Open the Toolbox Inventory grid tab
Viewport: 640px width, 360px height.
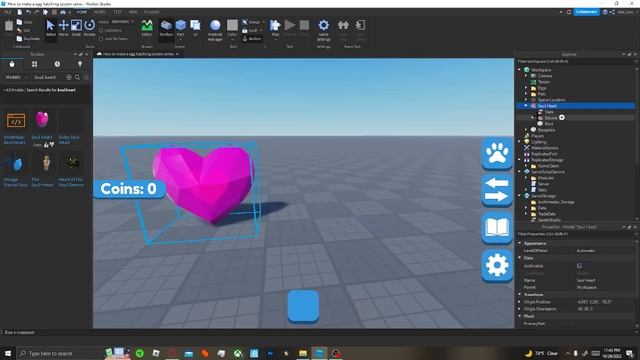pos(34,64)
